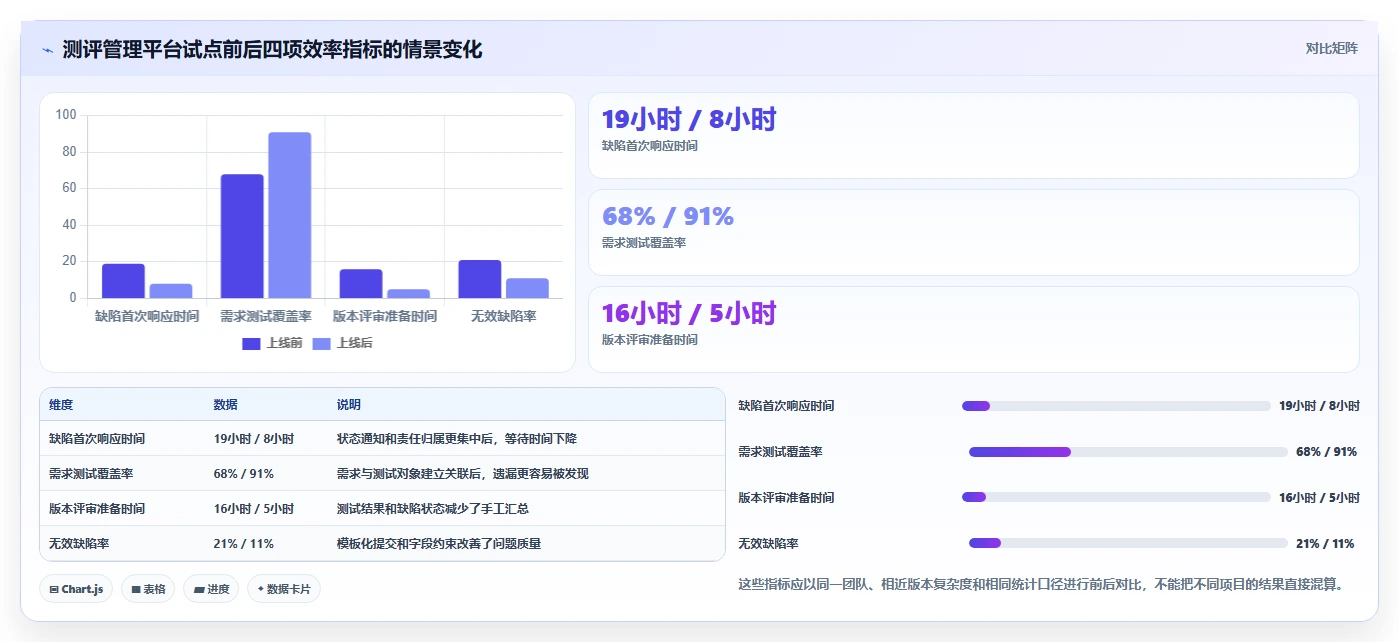1399x642 pixels.
Task: Click table value 21% / 11%
Action: click(244, 544)
